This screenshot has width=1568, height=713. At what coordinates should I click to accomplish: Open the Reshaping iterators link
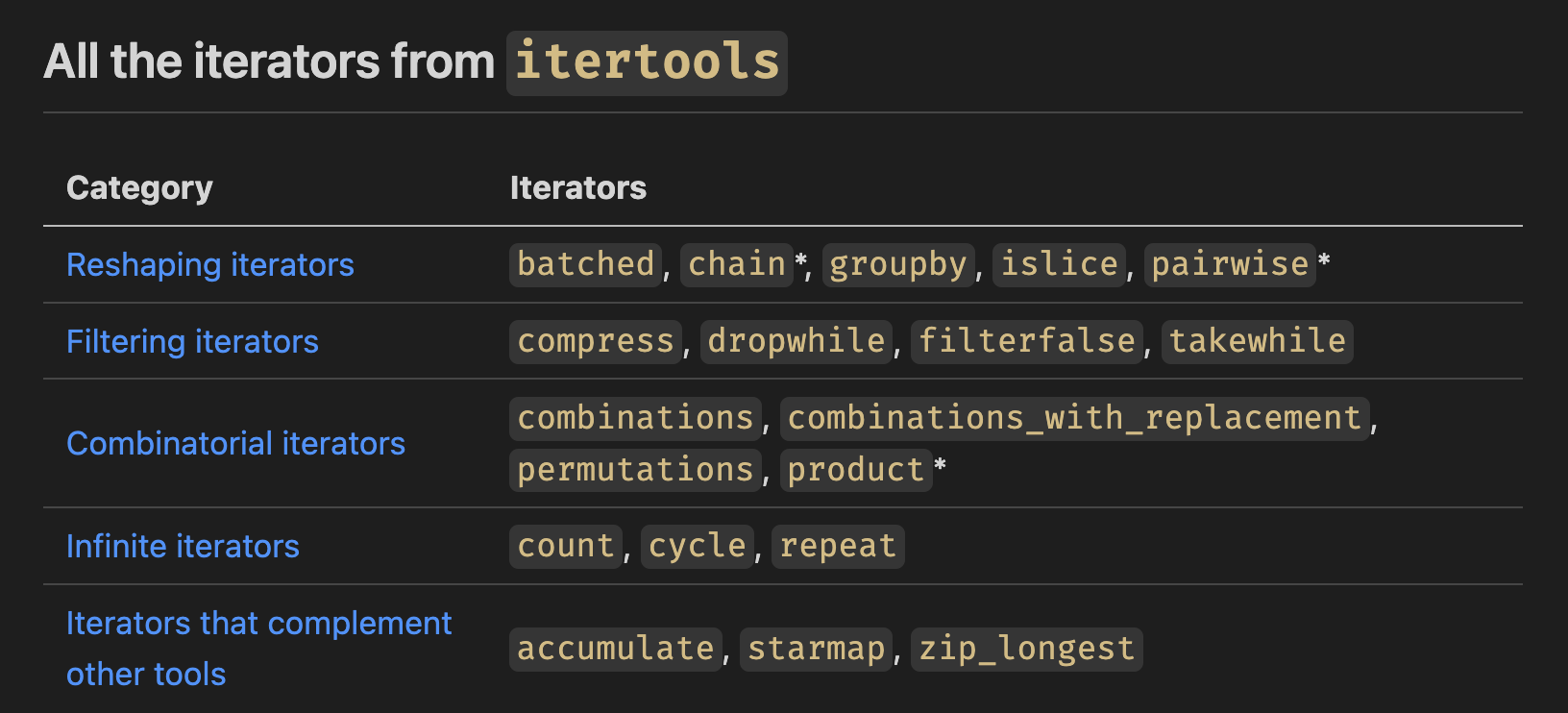209,264
